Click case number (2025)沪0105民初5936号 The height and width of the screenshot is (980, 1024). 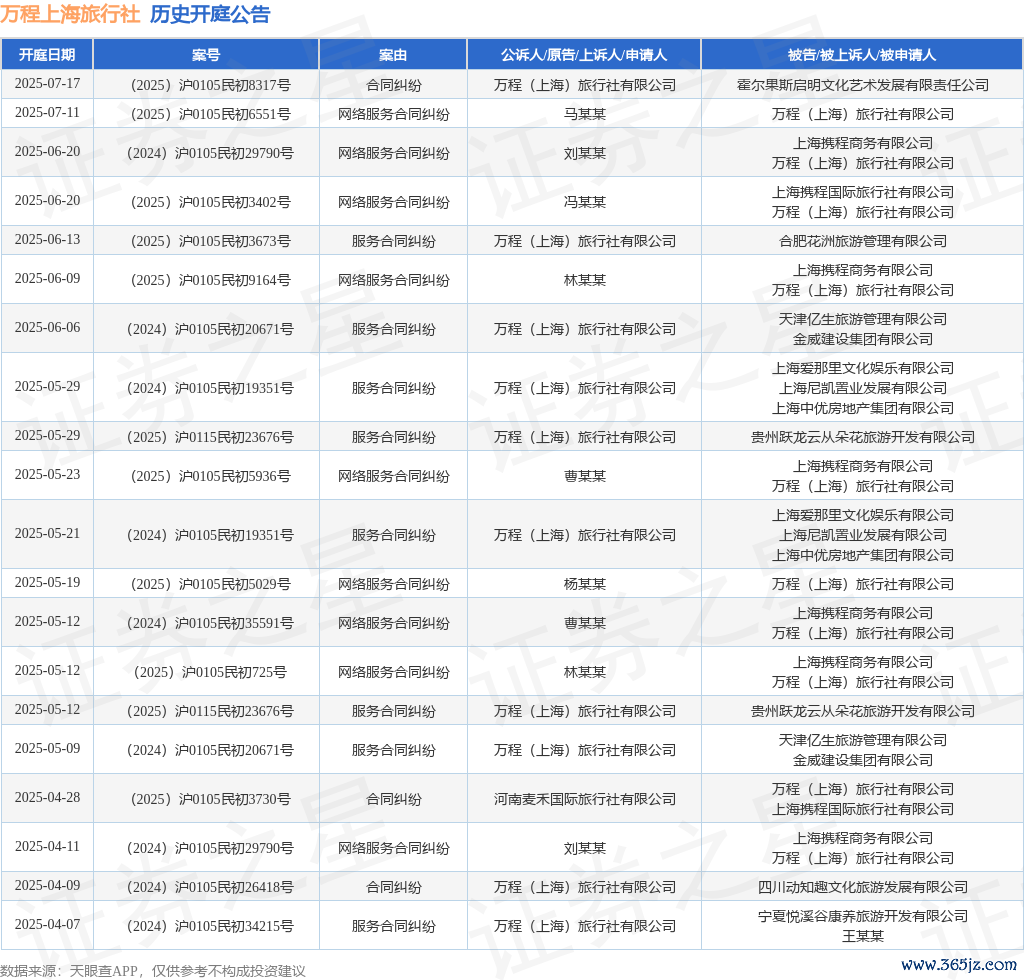point(210,477)
